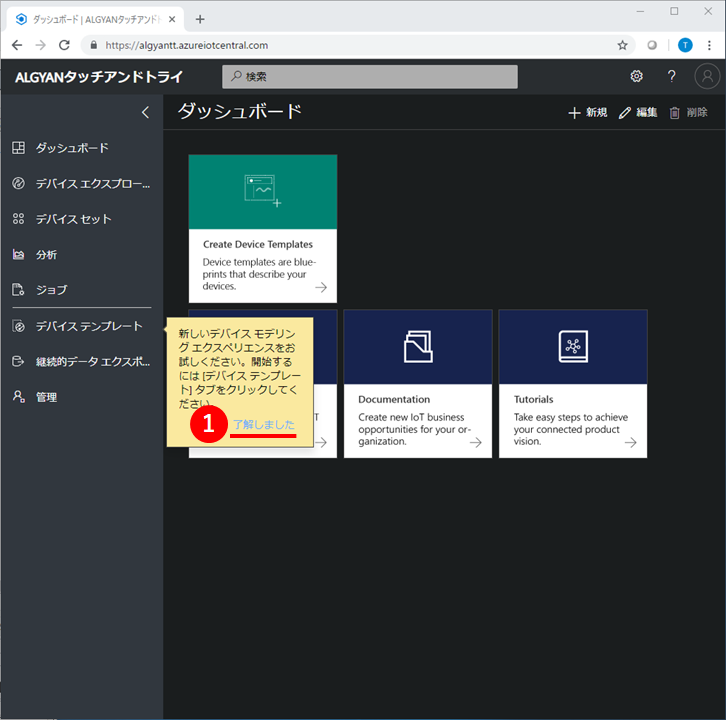Open デバイス エクスプローラー in the sidebar
The height and width of the screenshot is (720, 726).
click(81, 183)
